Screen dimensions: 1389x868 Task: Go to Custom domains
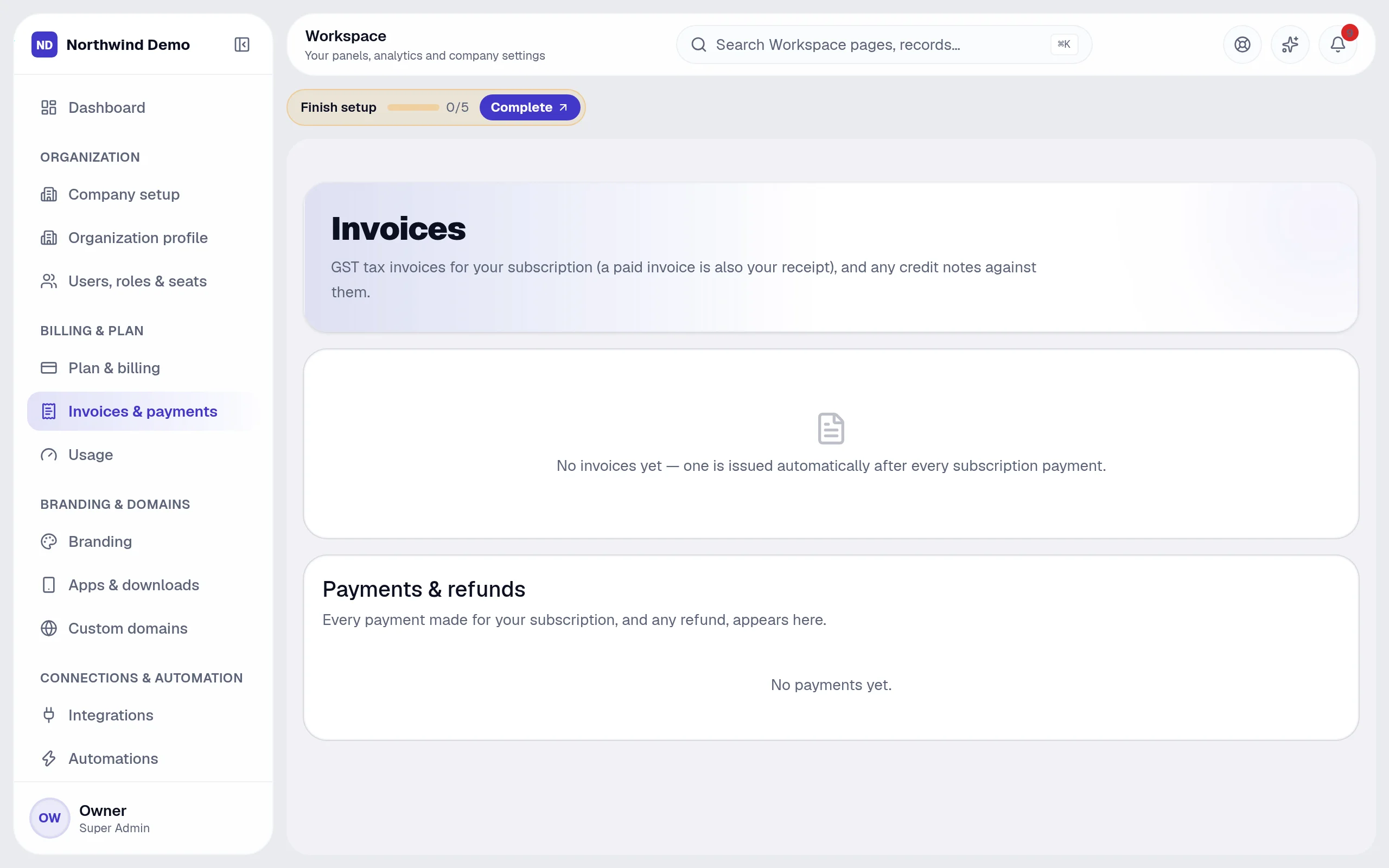(x=143, y=629)
